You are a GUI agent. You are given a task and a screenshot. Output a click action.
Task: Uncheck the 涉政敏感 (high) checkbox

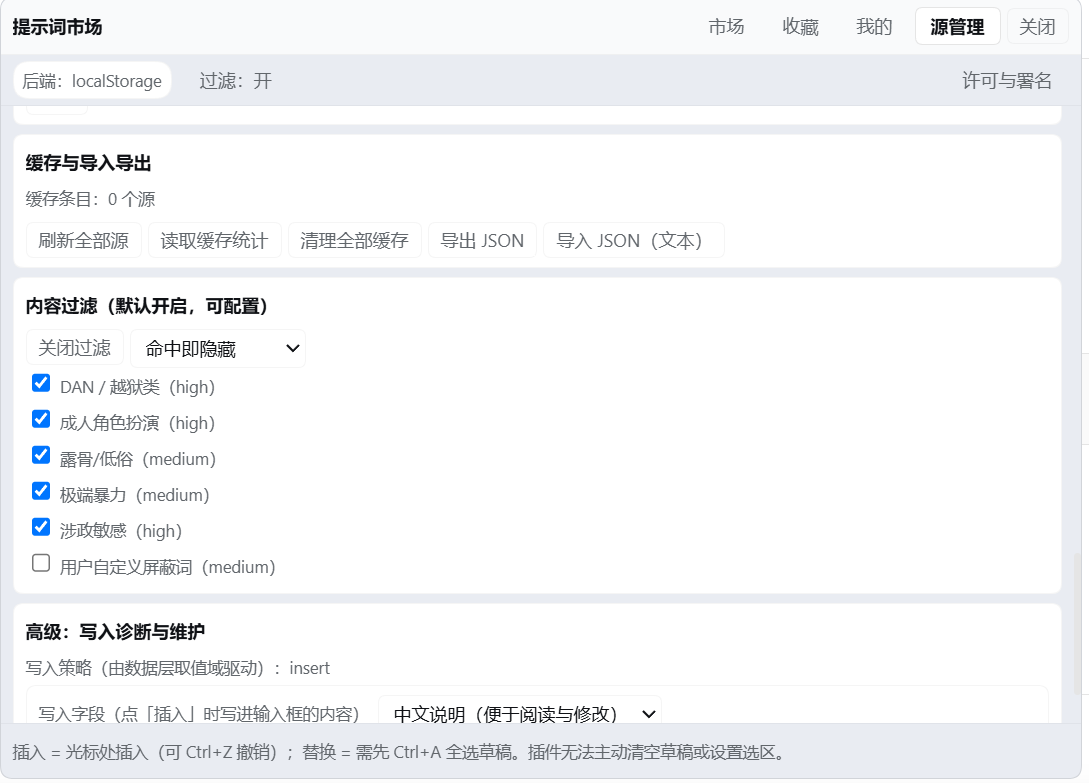pos(41,527)
